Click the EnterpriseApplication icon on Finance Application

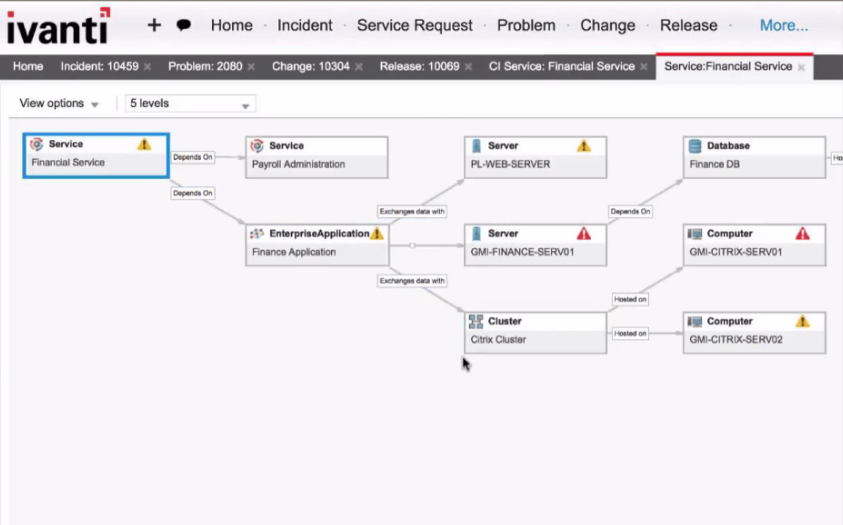pyautogui.click(x=257, y=234)
